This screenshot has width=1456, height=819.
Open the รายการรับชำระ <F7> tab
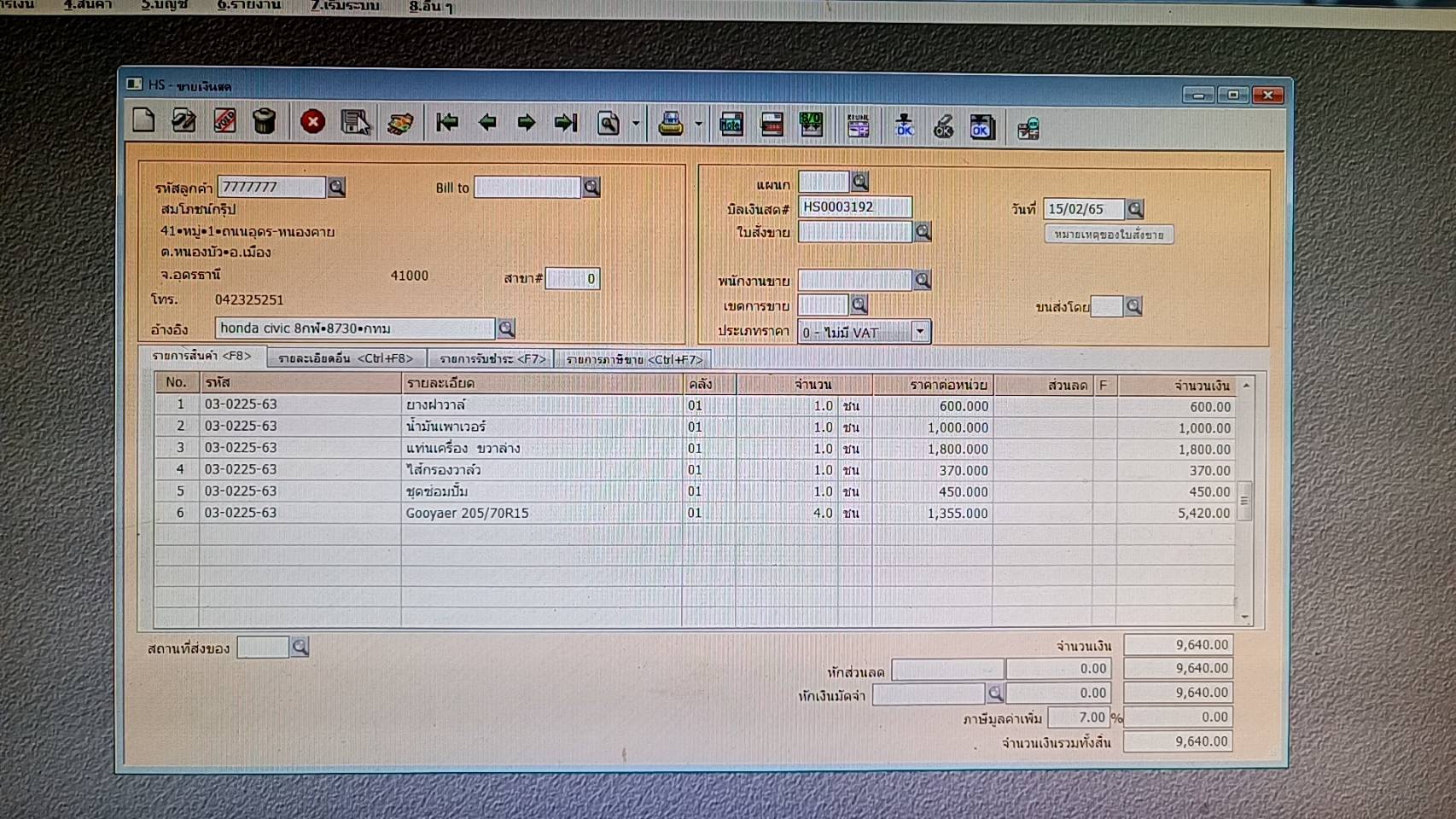[x=492, y=358]
